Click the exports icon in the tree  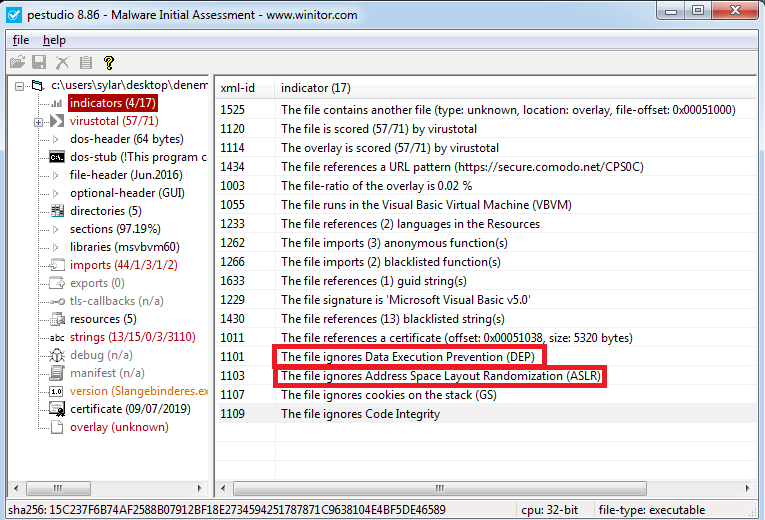(57, 283)
